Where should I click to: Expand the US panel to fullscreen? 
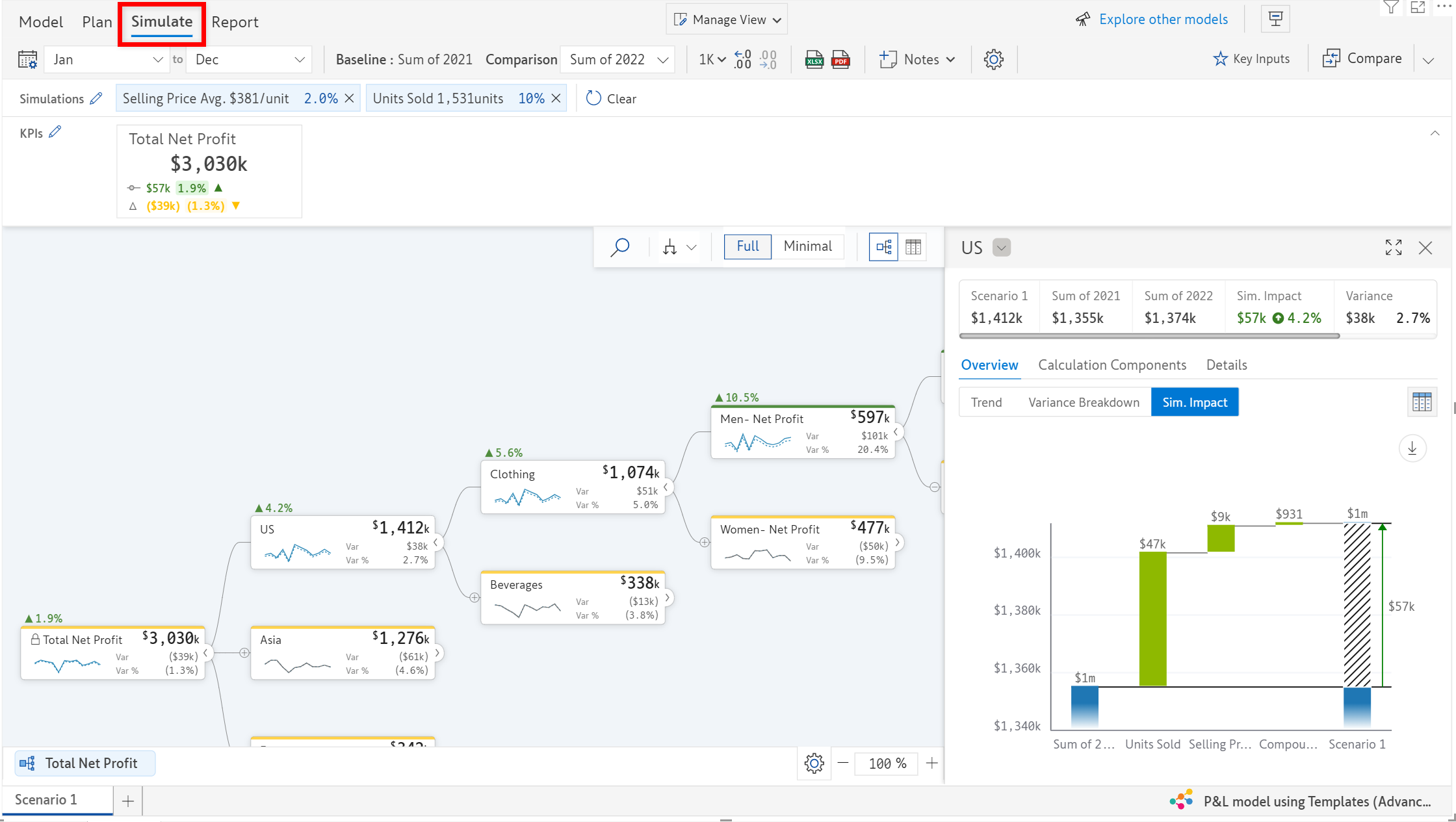pyautogui.click(x=1393, y=248)
